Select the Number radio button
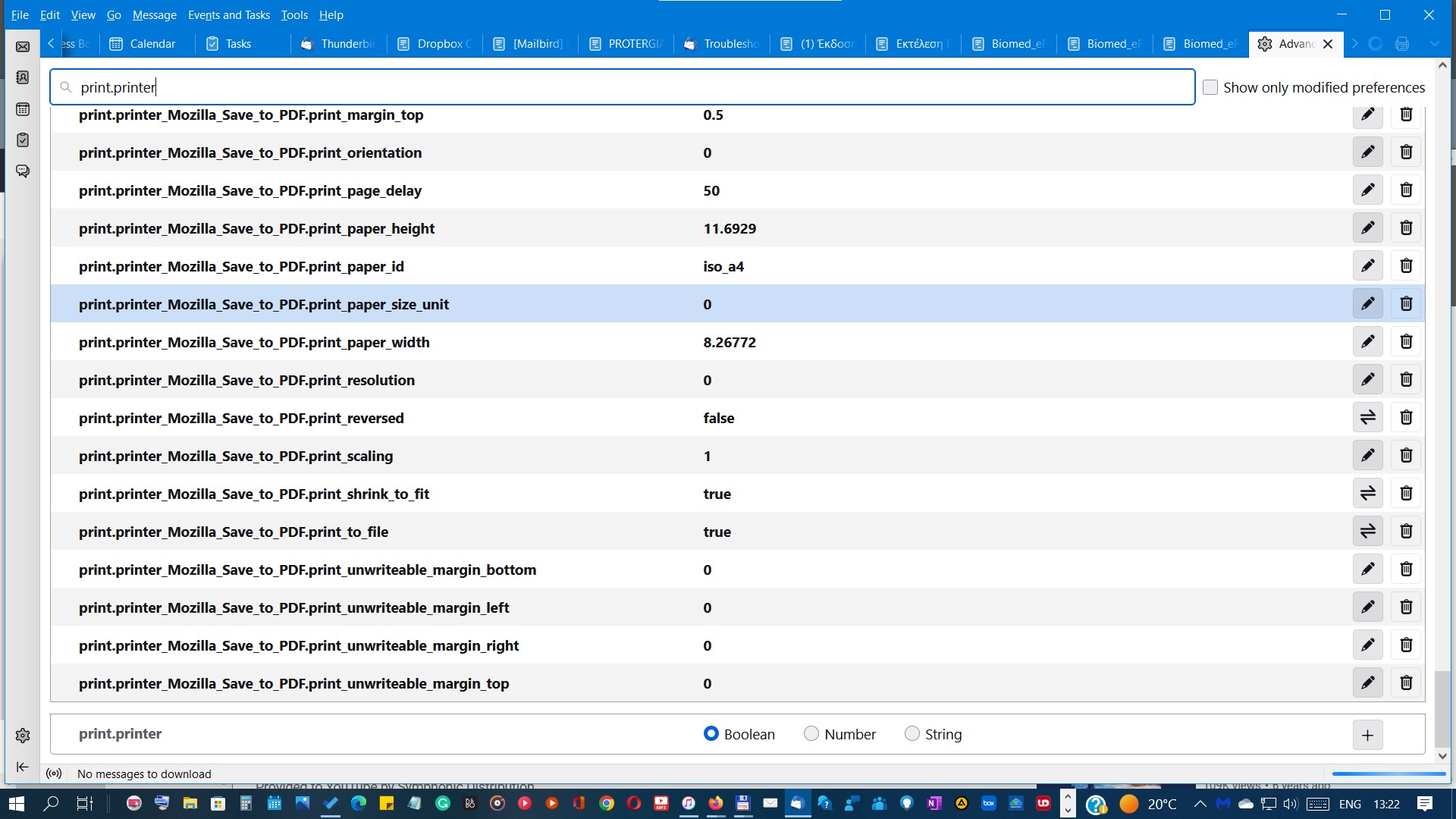The image size is (1456, 819). pos(811,734)
